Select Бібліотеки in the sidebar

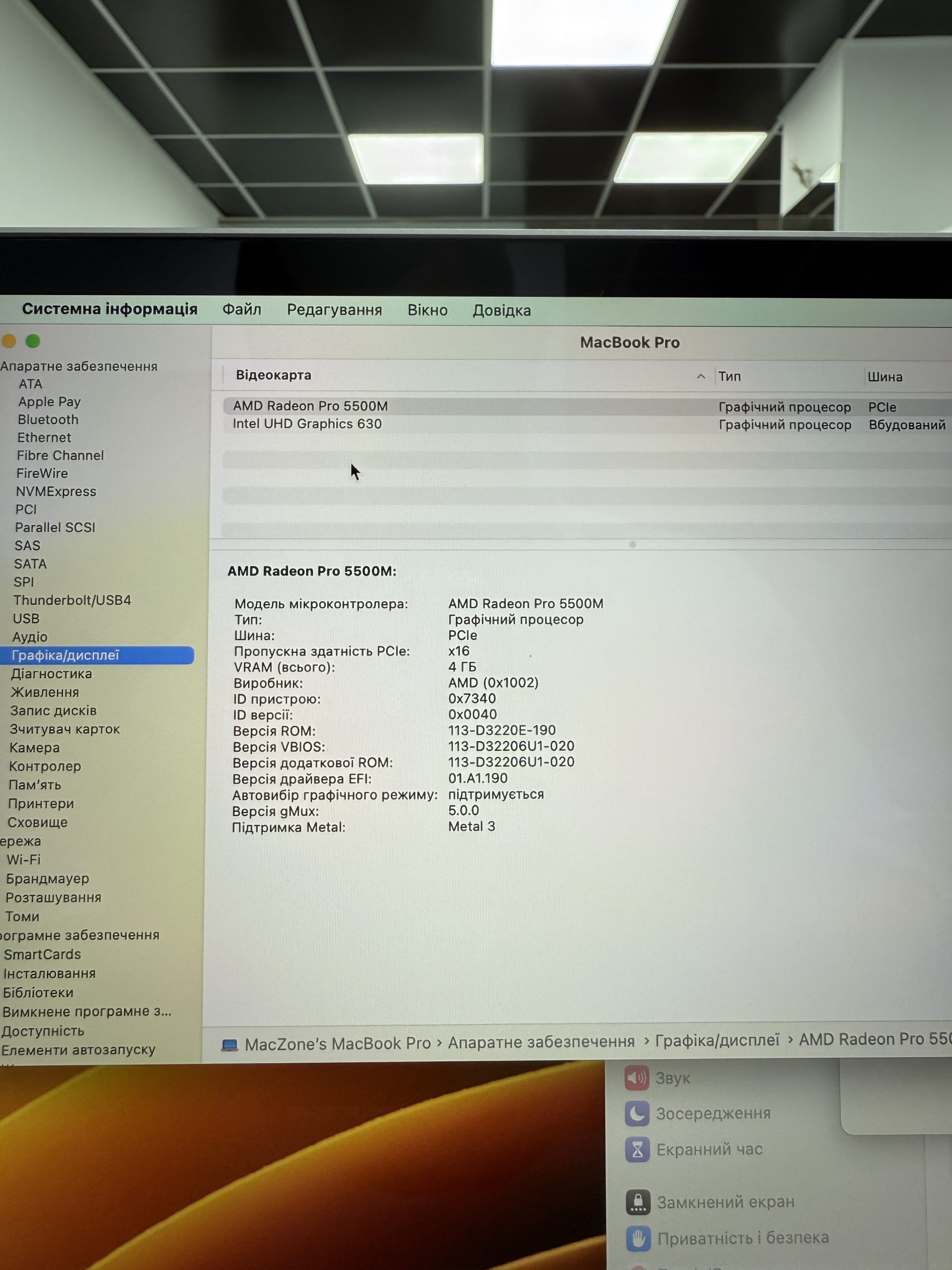tap(39, 992)
